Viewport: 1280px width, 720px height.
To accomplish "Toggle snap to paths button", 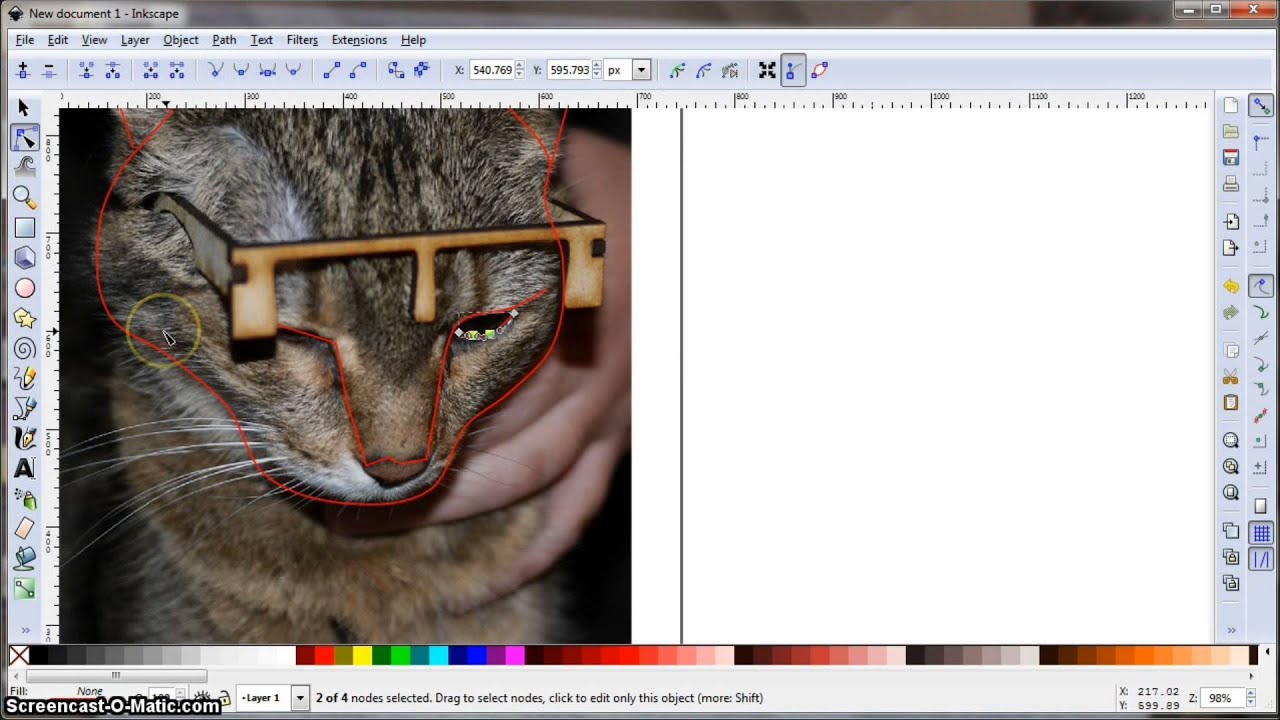I will (1261, 313).
